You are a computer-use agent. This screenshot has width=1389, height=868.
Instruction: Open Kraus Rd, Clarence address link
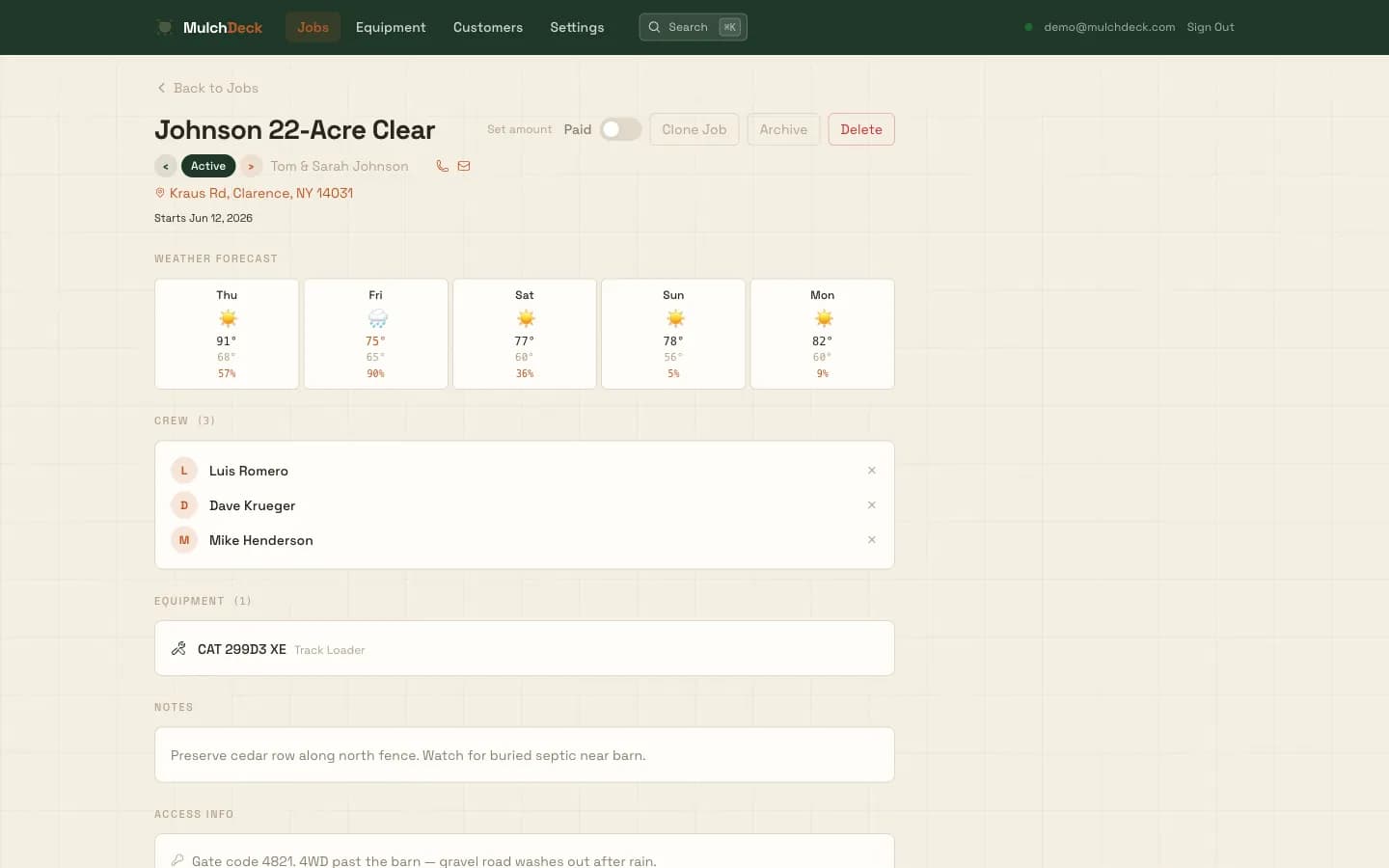click(261, 193)
